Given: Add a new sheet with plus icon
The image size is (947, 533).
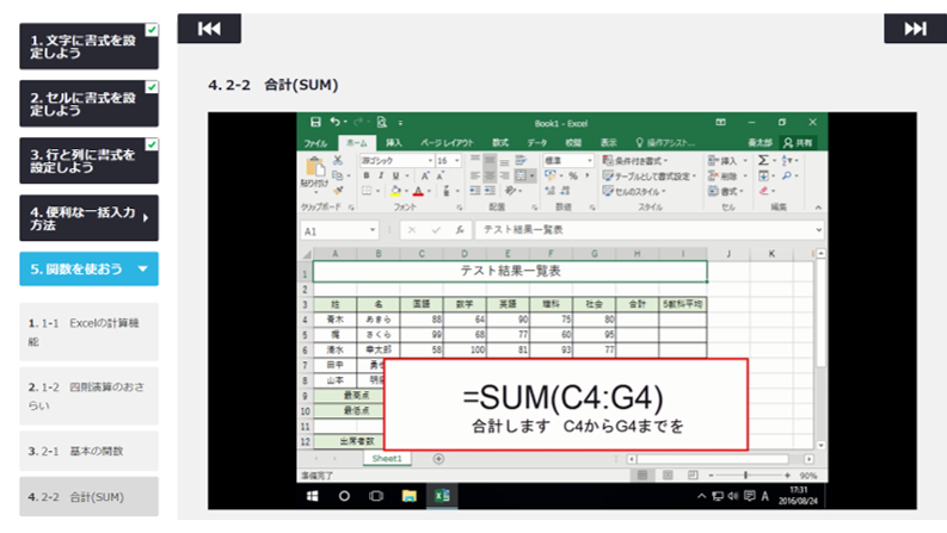Looking at the screenshot, I should 438,458.
